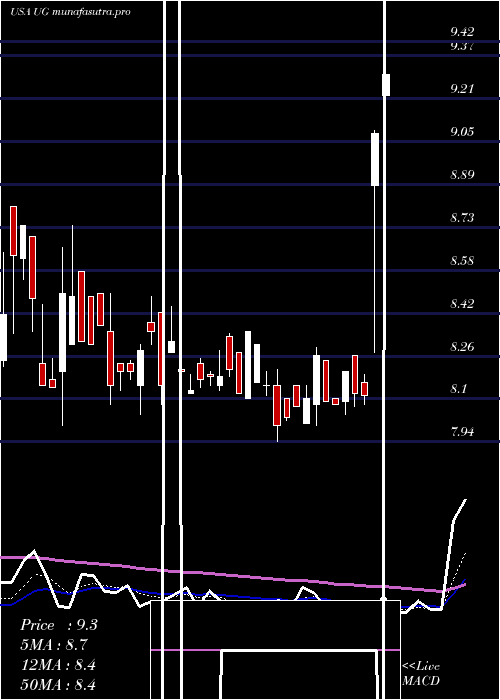Image resolution: width=500 pixels, height=700 pixels.
Task: Click the '5MA : 8.7' readout
Action: click(54, 645)
